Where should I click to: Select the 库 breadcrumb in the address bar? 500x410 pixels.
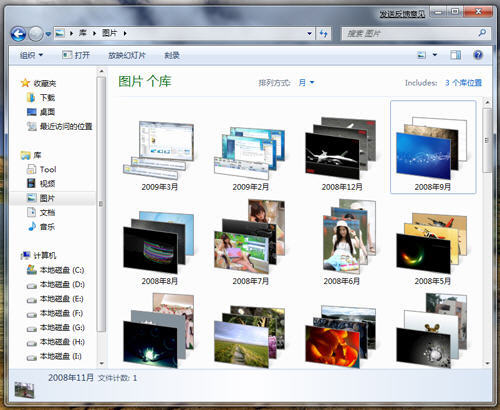click(83, 33)
